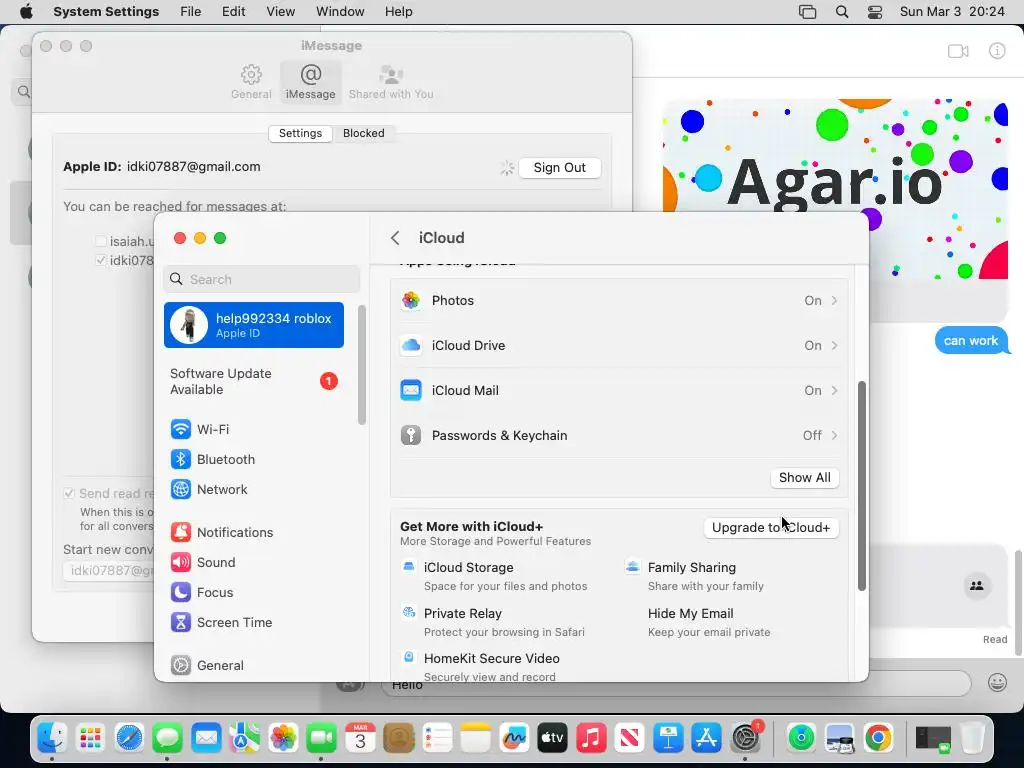Open the Wi-Fi settings in sidebar
Image resolution: width=1024 pixels, height=768 pixels.
(200, 429)
